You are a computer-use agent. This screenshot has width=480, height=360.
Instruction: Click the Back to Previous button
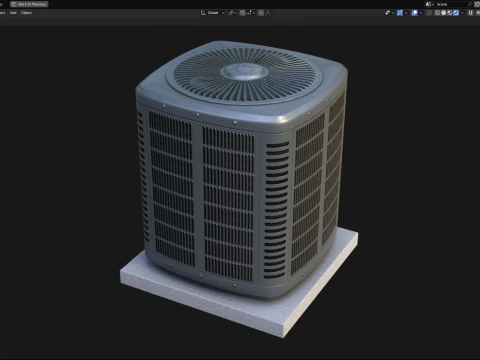pos(29,4)
